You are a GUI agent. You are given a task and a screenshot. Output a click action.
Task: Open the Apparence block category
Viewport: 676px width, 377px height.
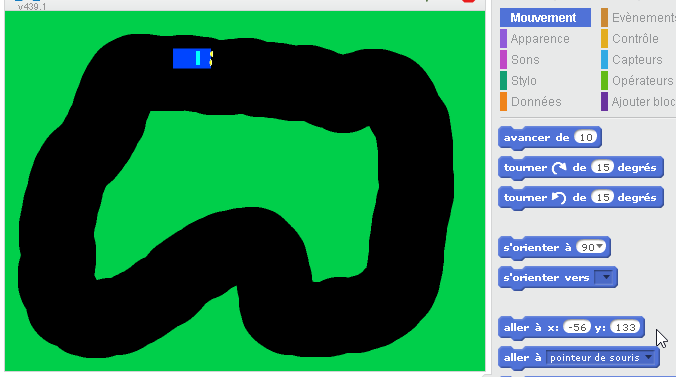pos(540,39)
